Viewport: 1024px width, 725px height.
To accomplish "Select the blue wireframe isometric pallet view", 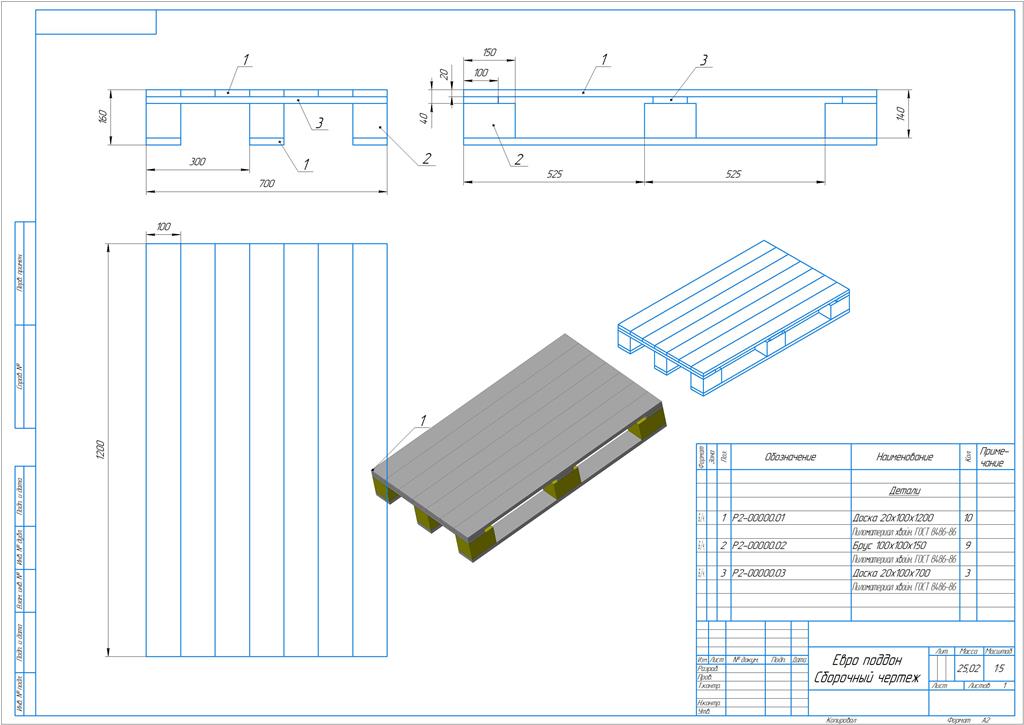I will [733, 317].
